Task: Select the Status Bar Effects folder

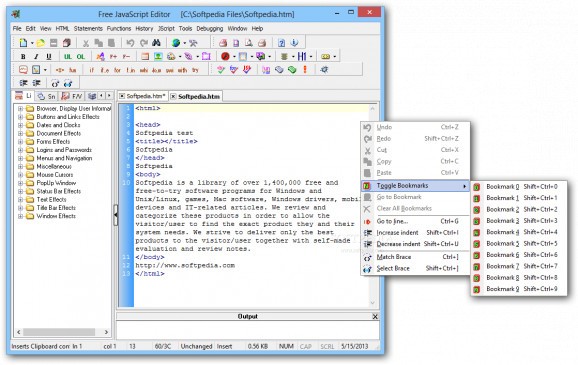Action: click(x=59, y=191)
